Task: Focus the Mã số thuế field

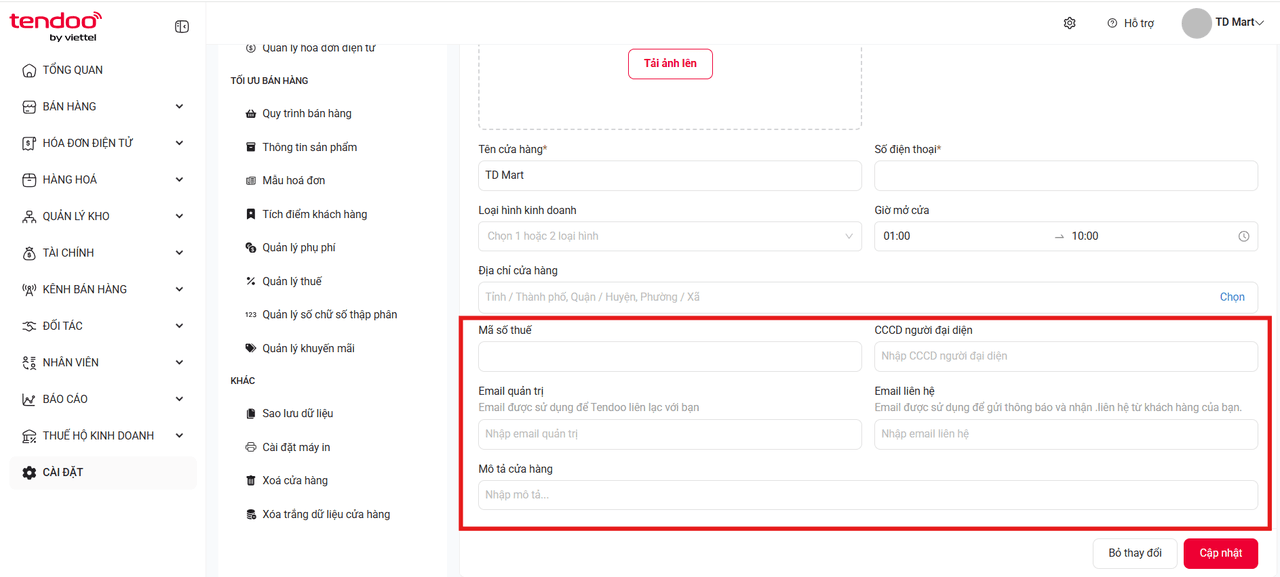Action: pyautogui.click(x=670, y=356)
